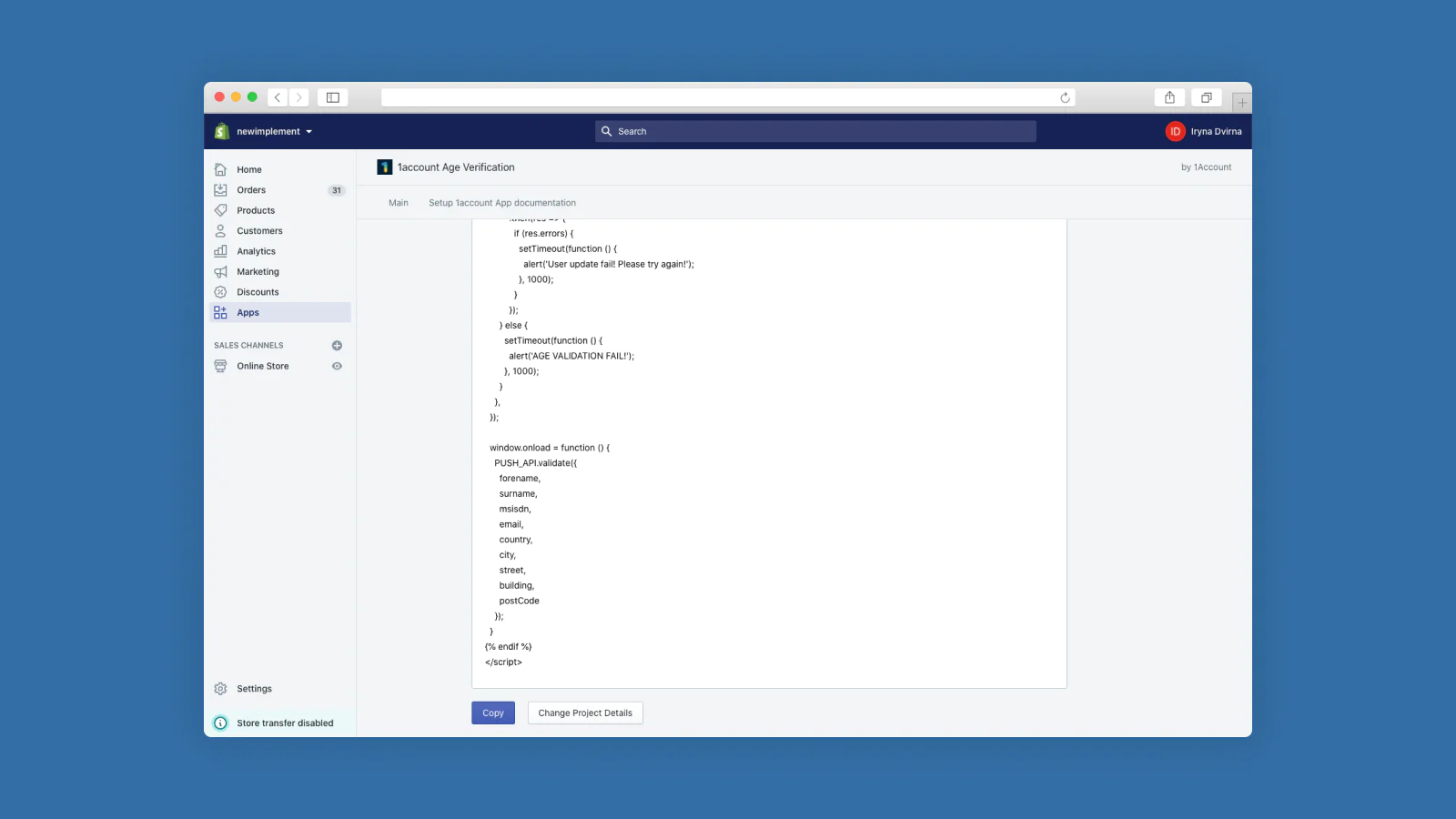Click the Discounts badge icon
This screenshot has width=1456, height=819.
220,292
